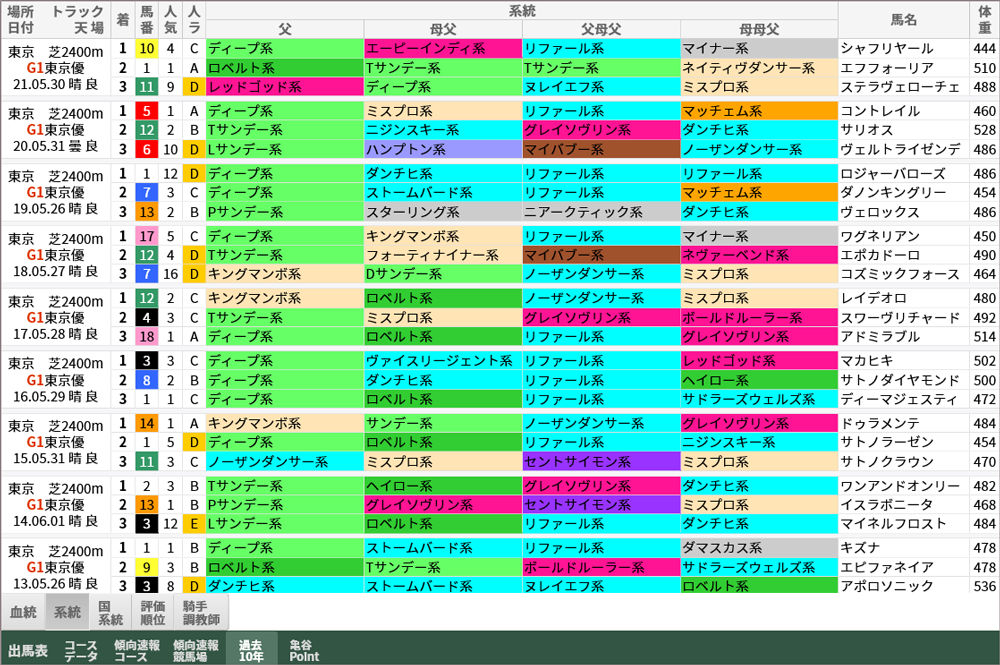Click the magenta エーピーインディ系 cell
Viewport: 1000px width, 665px height.
tap(441, 48)
